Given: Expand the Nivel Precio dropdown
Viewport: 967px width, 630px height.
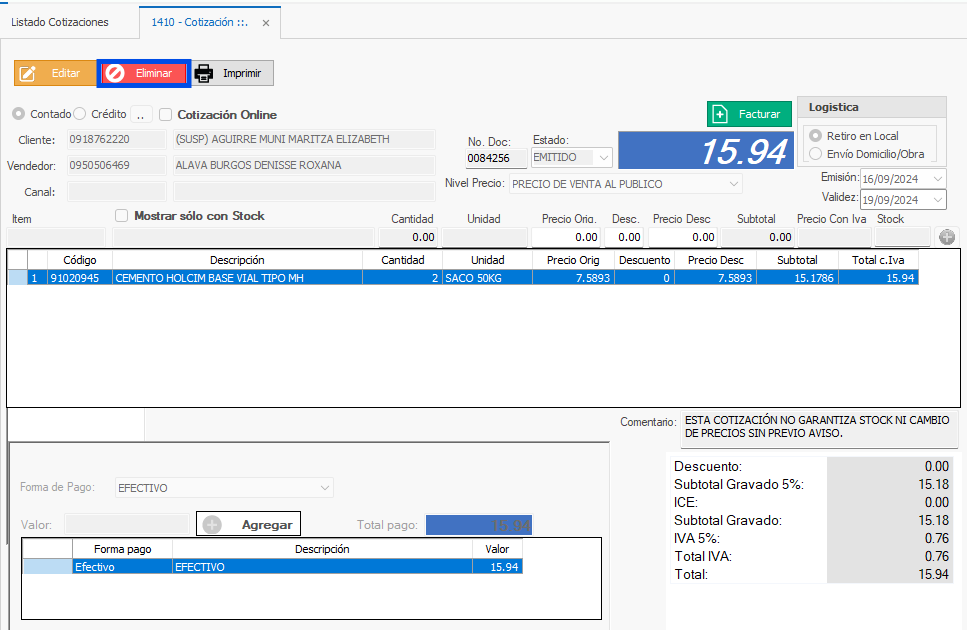Looking at the screenshot, I should tap(734, 184).
